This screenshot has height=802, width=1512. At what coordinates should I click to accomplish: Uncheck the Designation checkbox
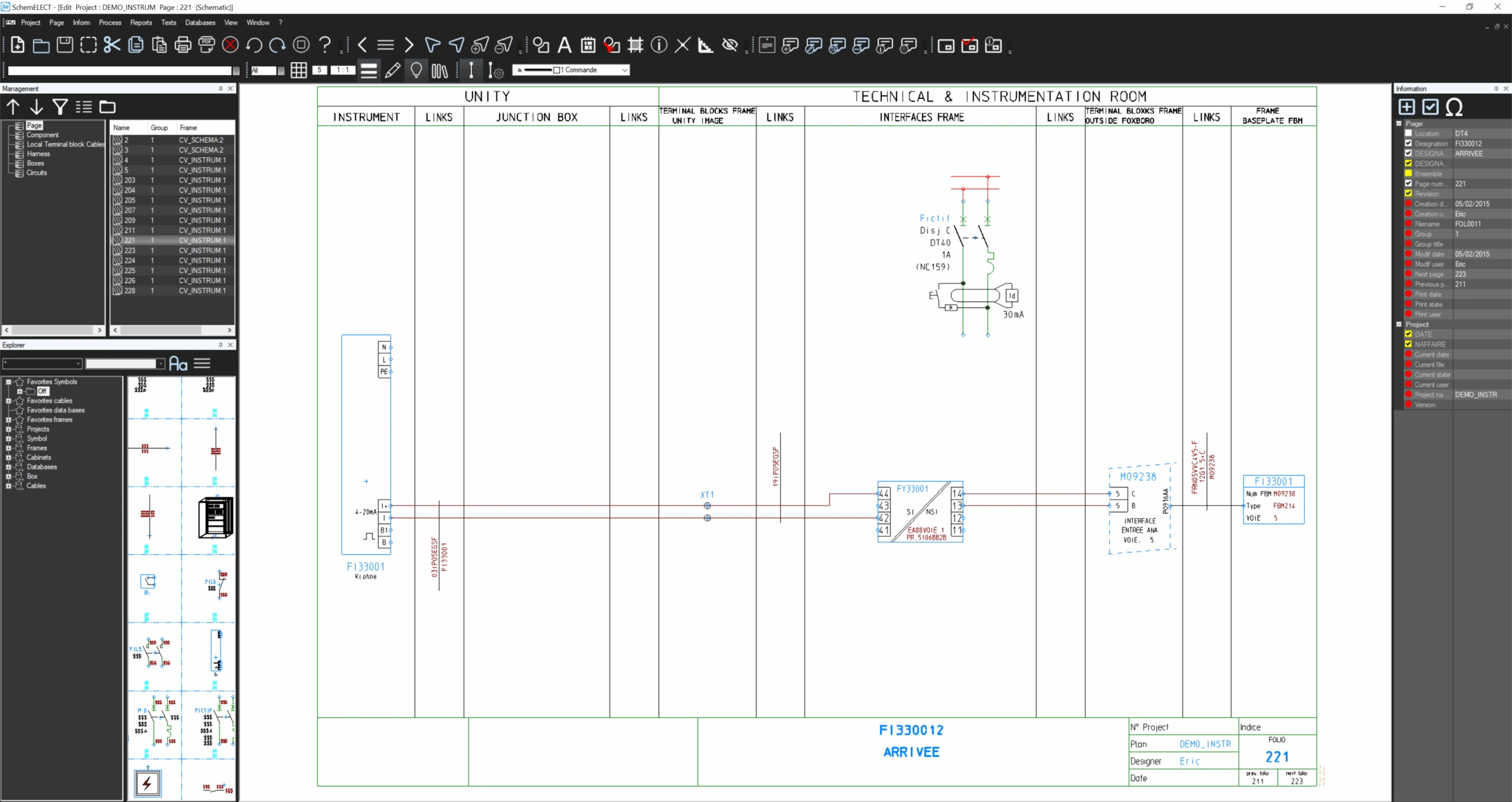(1408, 144)
